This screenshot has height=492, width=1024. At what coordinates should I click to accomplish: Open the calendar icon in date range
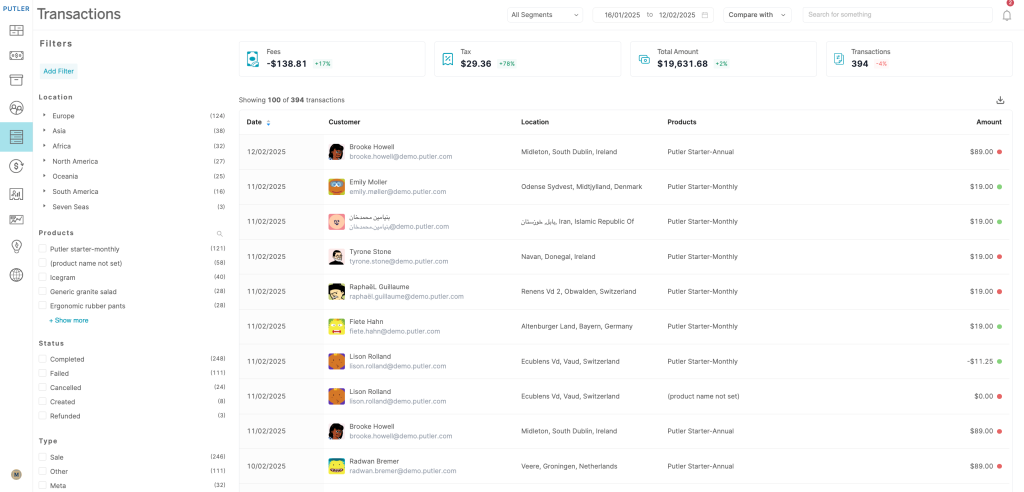705,15
